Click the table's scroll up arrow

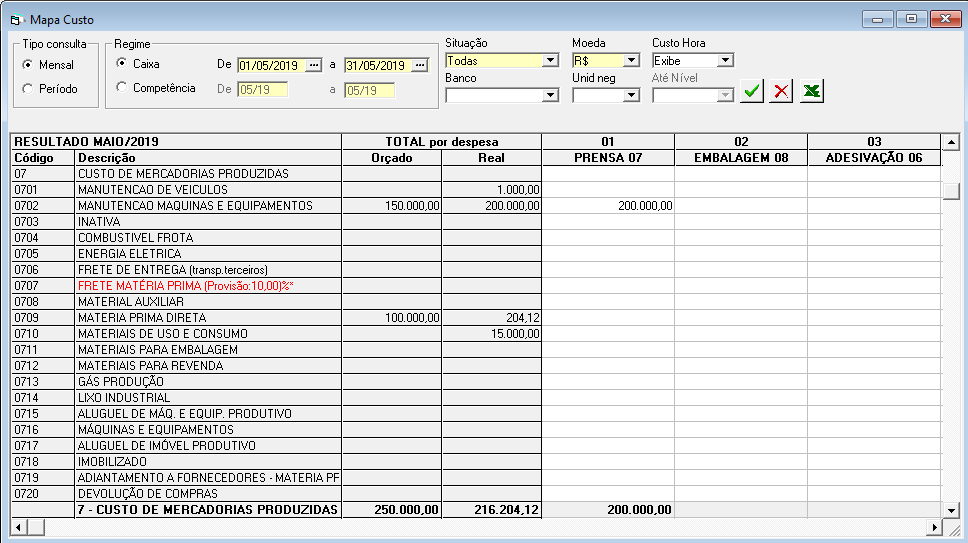[x=951, y=143]
